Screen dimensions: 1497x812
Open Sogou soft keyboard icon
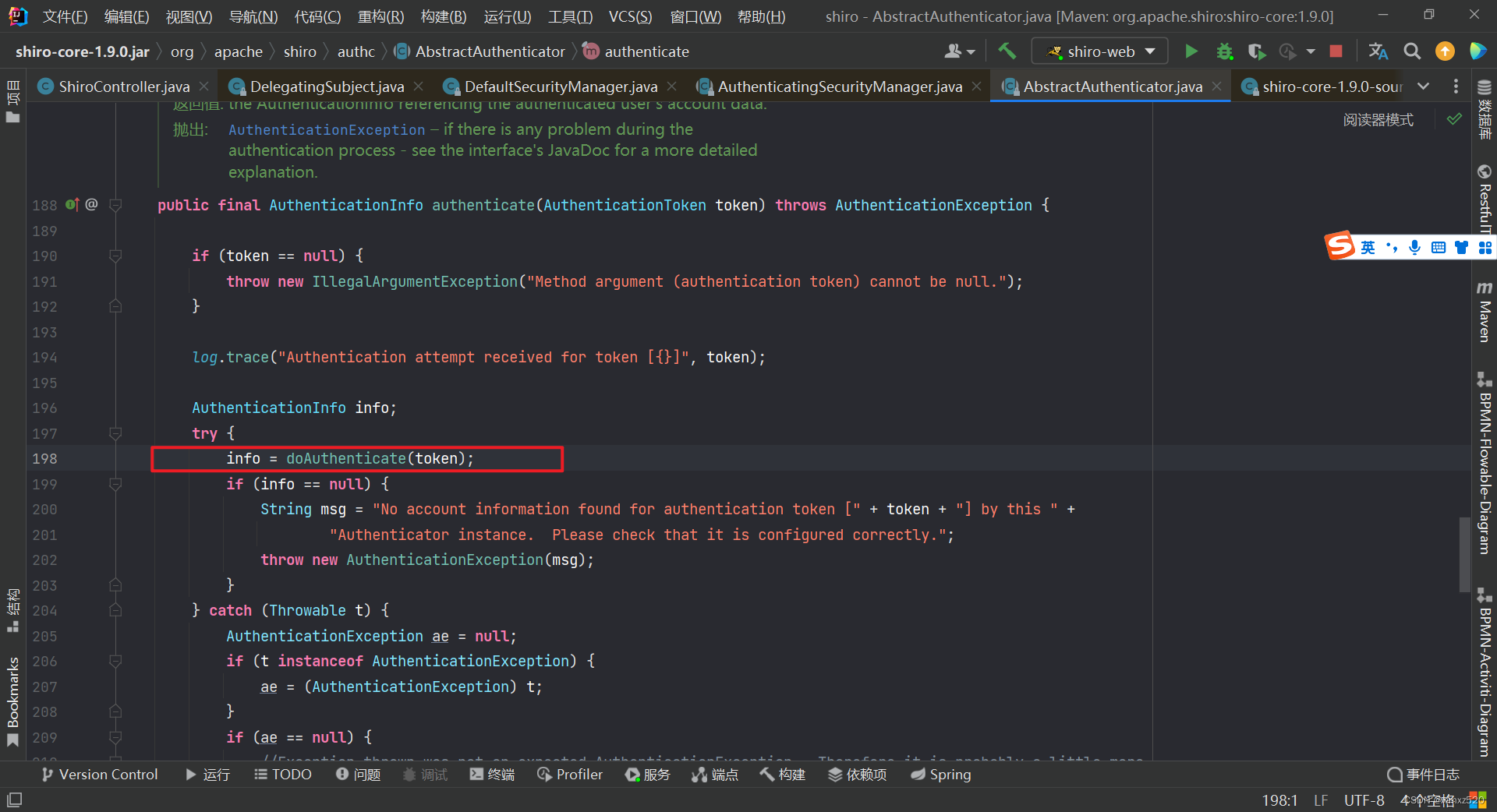[x=1439, y=248]
